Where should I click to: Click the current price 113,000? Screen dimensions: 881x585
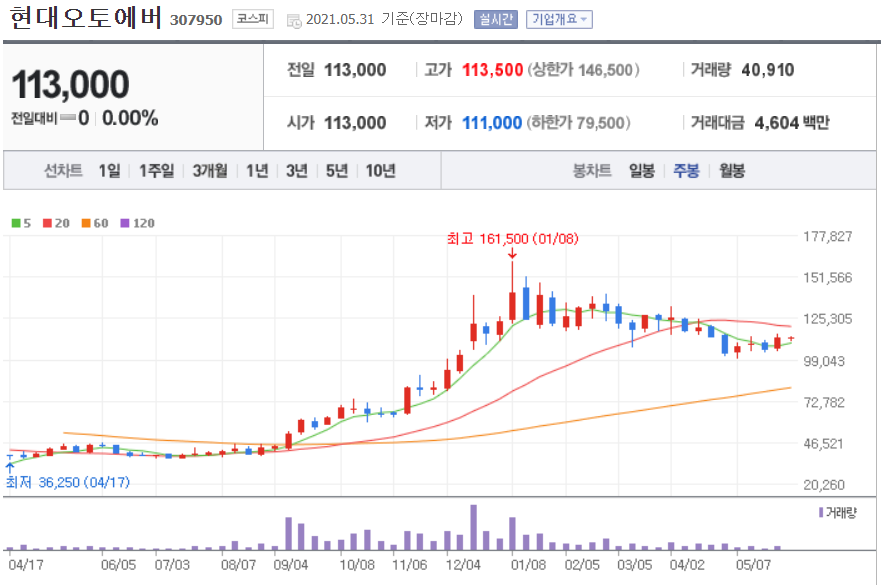click(70, 84)
